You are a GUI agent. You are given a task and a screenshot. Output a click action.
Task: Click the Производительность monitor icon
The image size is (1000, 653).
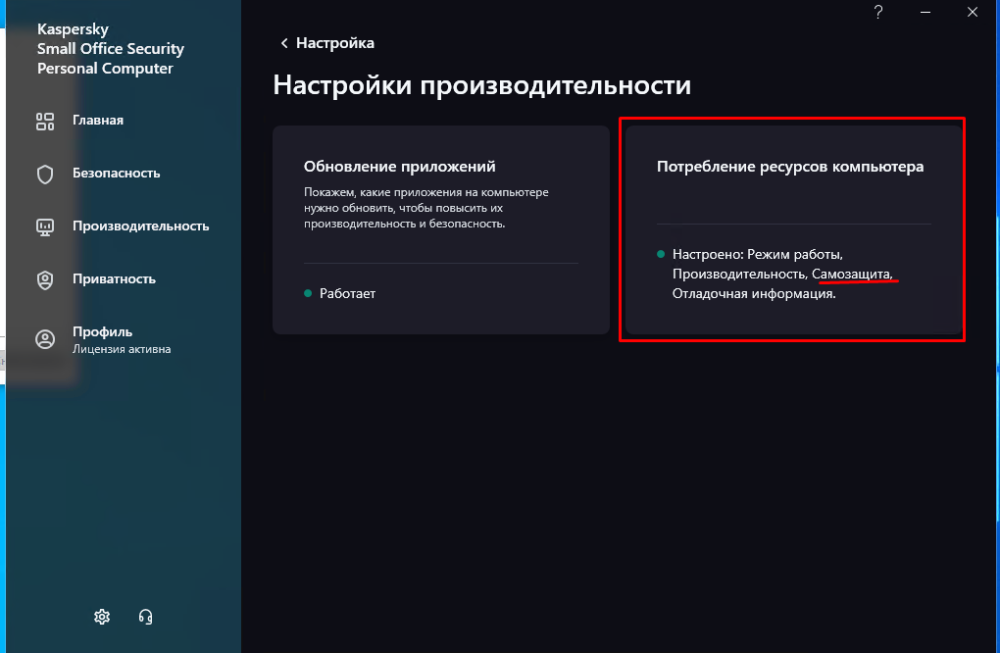point(45,227)
